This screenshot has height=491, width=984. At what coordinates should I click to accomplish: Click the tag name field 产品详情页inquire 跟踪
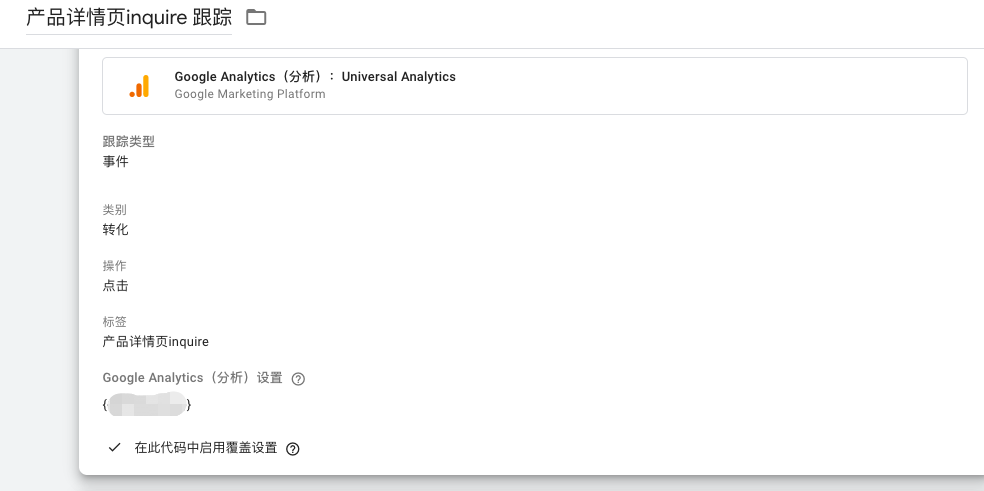click(x=128, y=18)
